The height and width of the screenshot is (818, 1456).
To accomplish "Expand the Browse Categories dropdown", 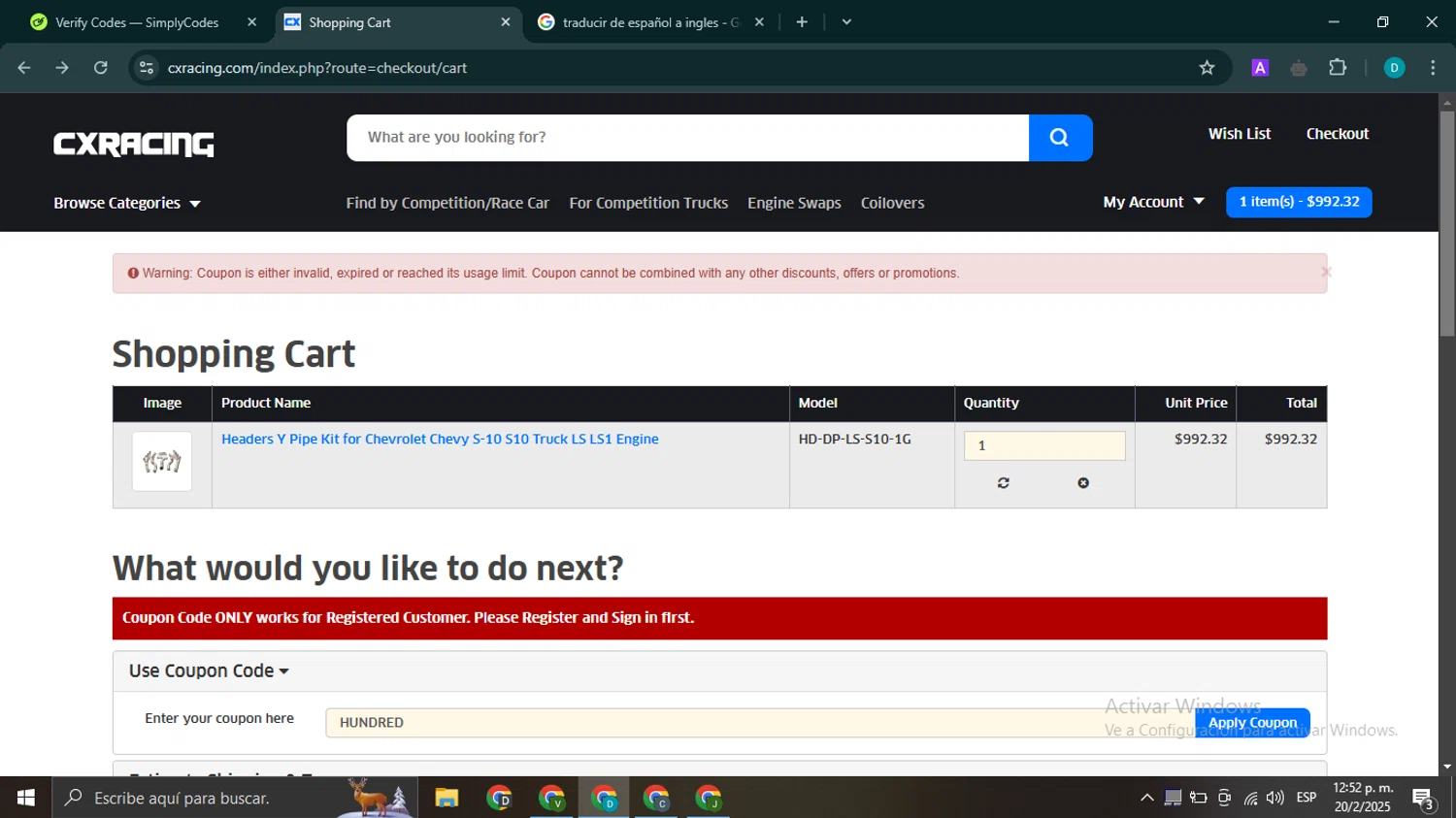I will click(x=127, y=203).
